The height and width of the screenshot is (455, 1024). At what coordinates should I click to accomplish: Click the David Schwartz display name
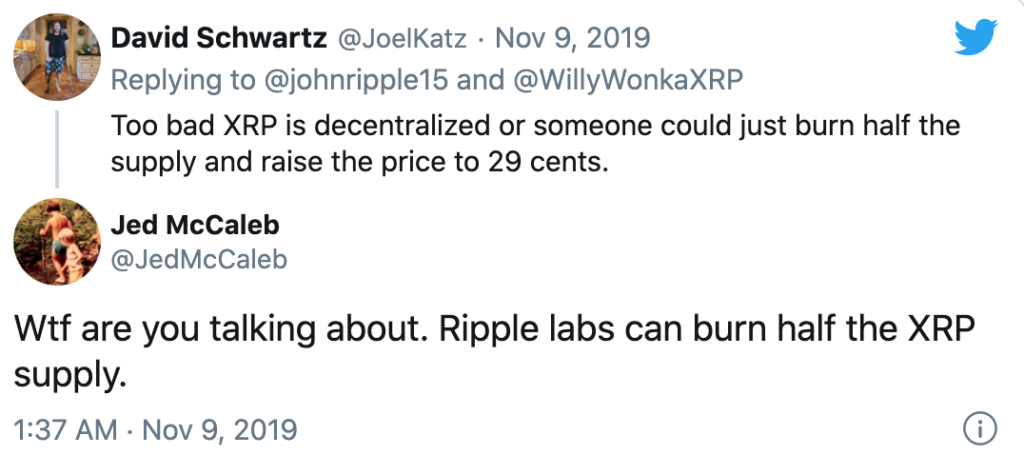[219, 38]
